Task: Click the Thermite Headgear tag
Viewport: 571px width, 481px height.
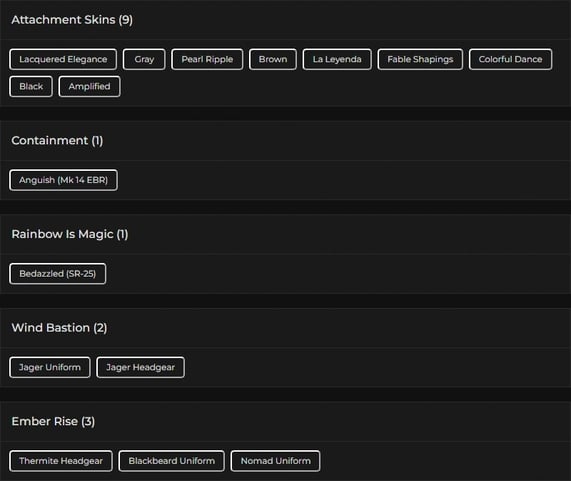Action: coord(61,461)
